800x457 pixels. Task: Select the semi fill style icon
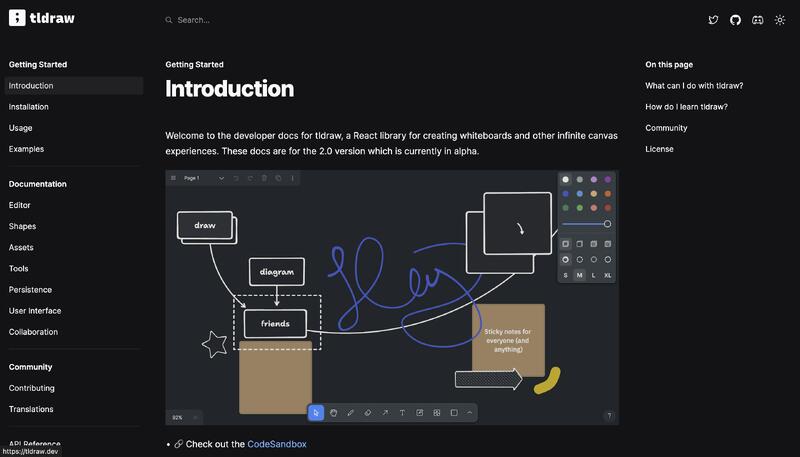(x=580, y=244)
